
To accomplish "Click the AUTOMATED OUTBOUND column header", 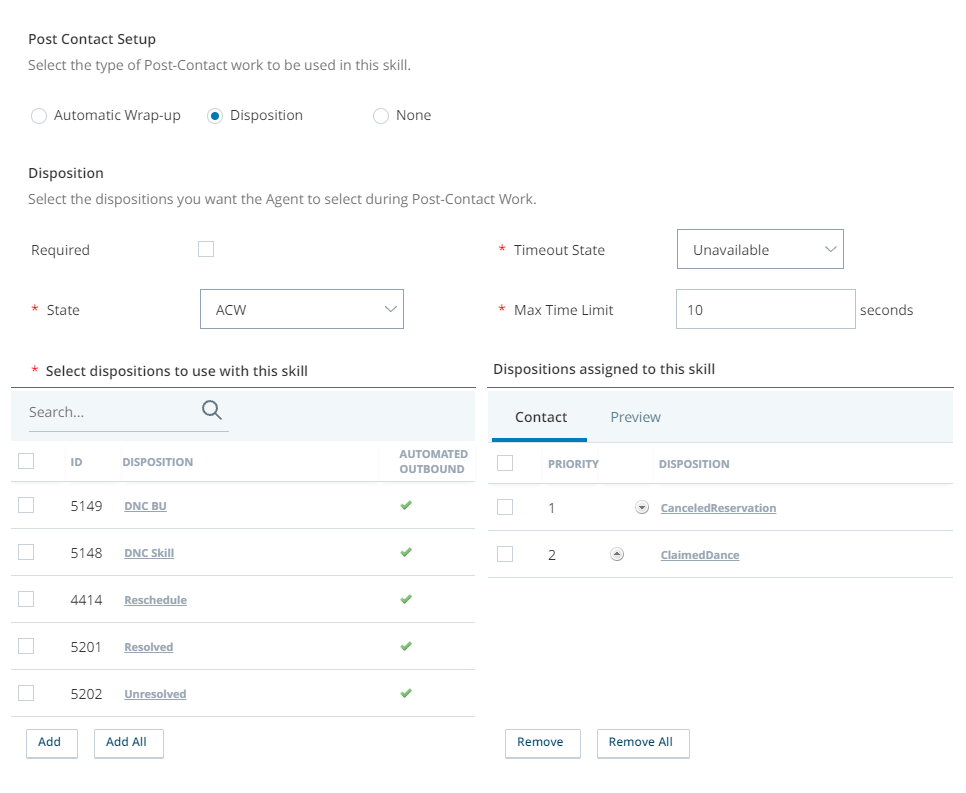I will [x=432, y=462].
